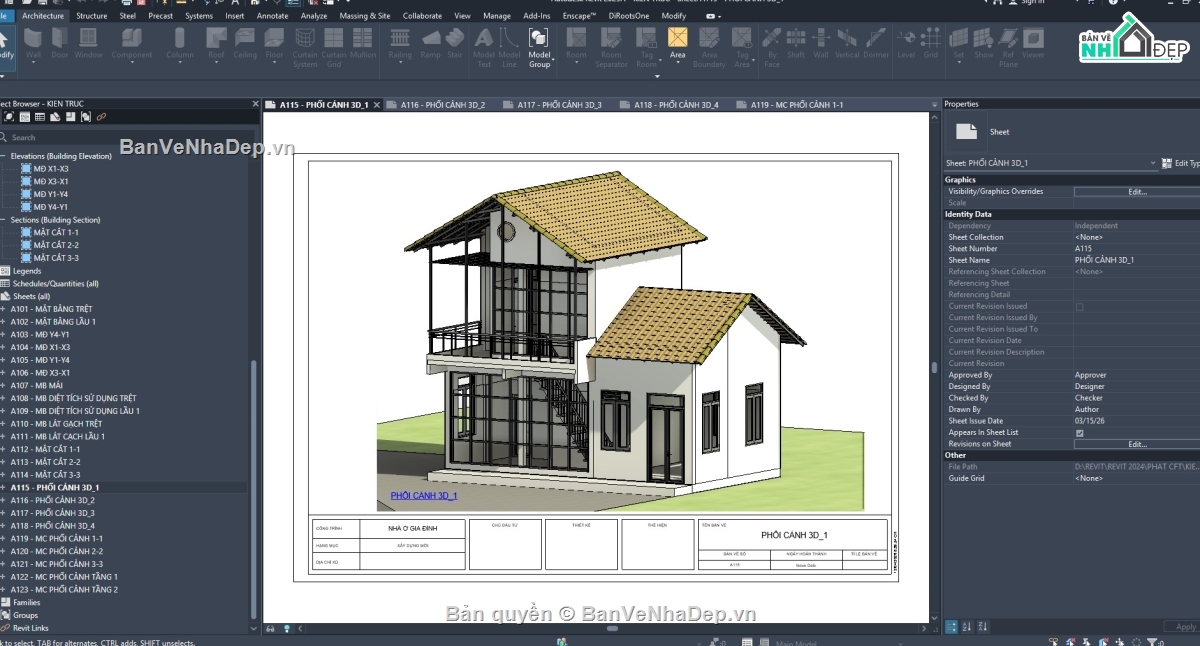The height and width of the screenshot is (646, 1200).
Task: Select the MĐ Y1-Y4 elevation view
Action: click(x=51, y=194)
